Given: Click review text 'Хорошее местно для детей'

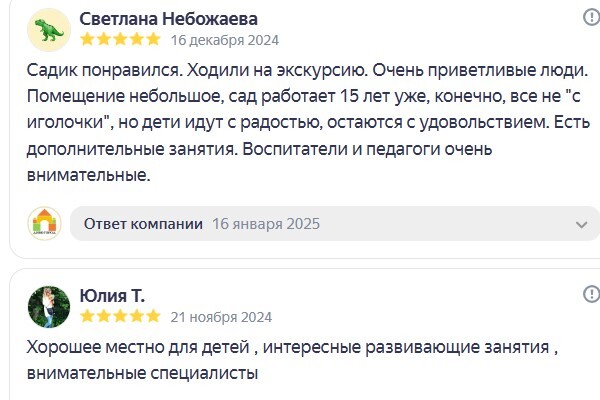Looking at the screenshot, I should point(292,360).
